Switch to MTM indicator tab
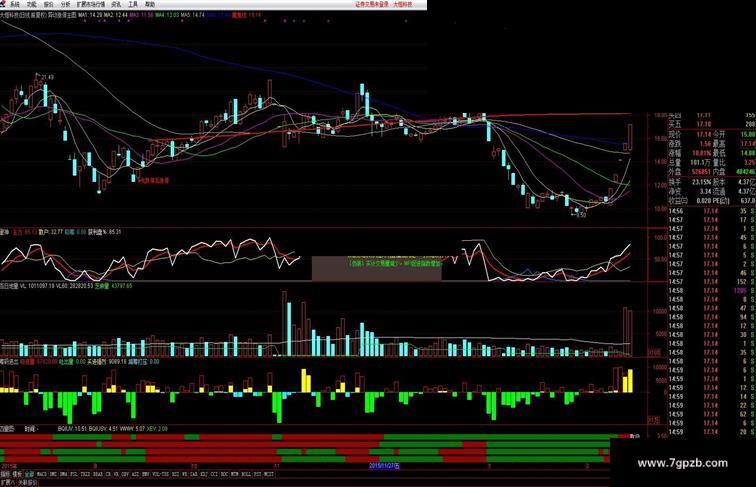Viewport: 756px width, 487px height. [x=234, y=474]
